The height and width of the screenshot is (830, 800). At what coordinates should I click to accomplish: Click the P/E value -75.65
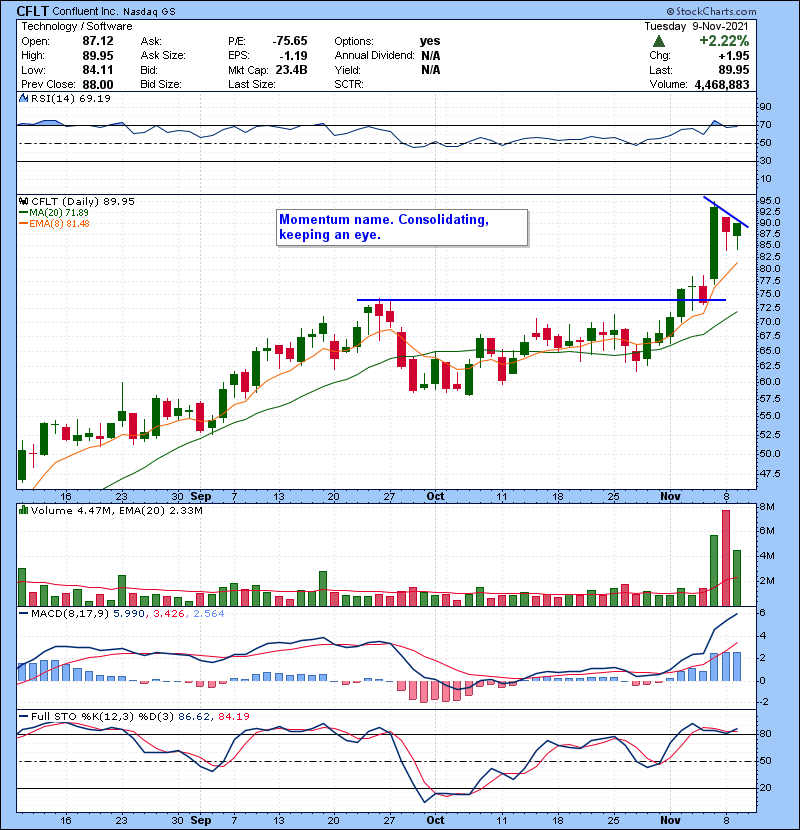[x=290, y=41]
